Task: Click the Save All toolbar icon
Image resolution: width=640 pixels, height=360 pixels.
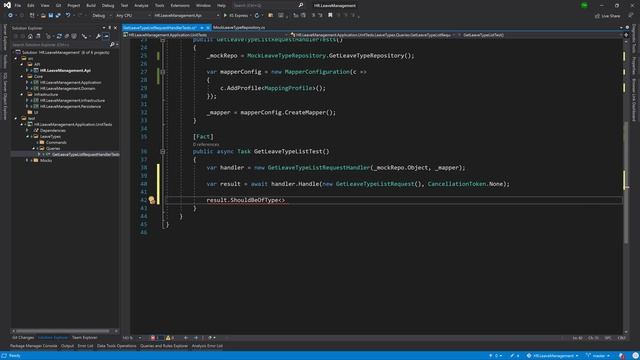Action: (58, 16)
